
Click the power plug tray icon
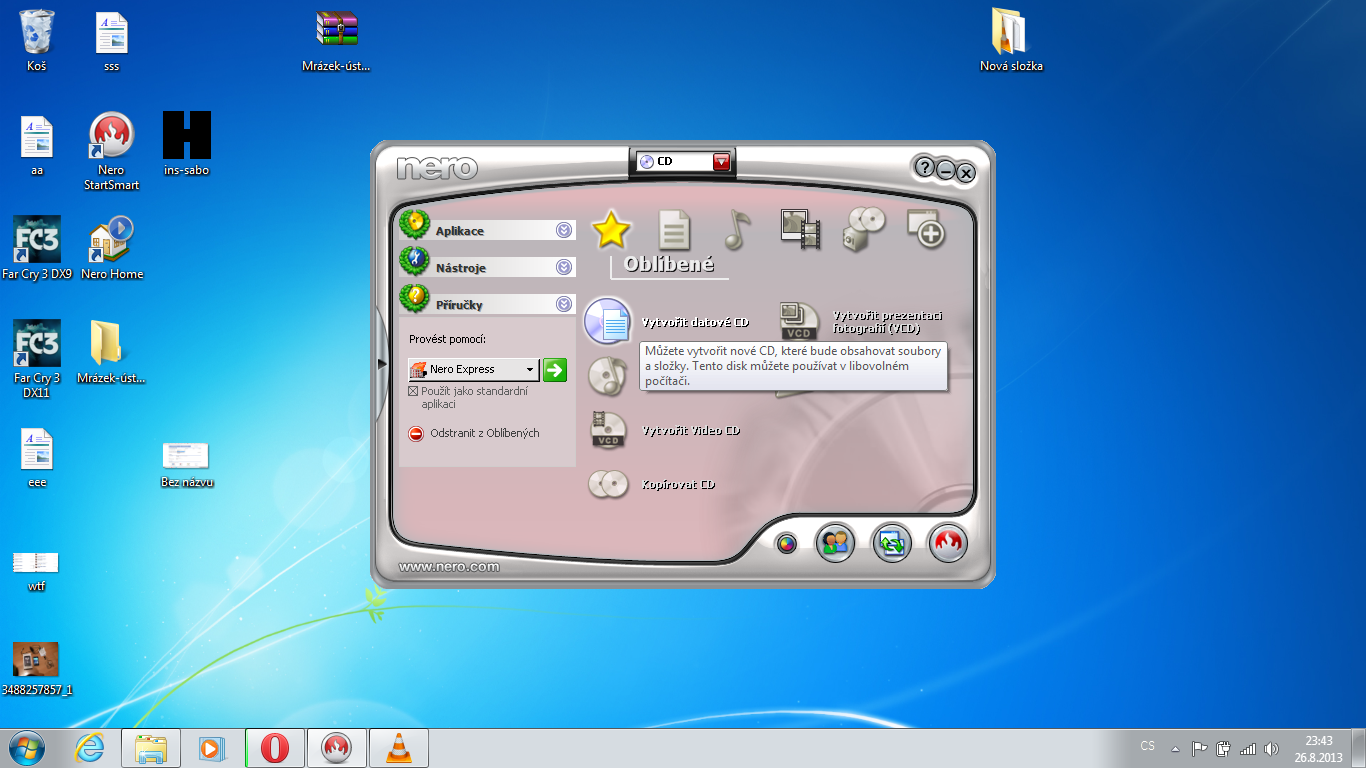[1223, 748]
